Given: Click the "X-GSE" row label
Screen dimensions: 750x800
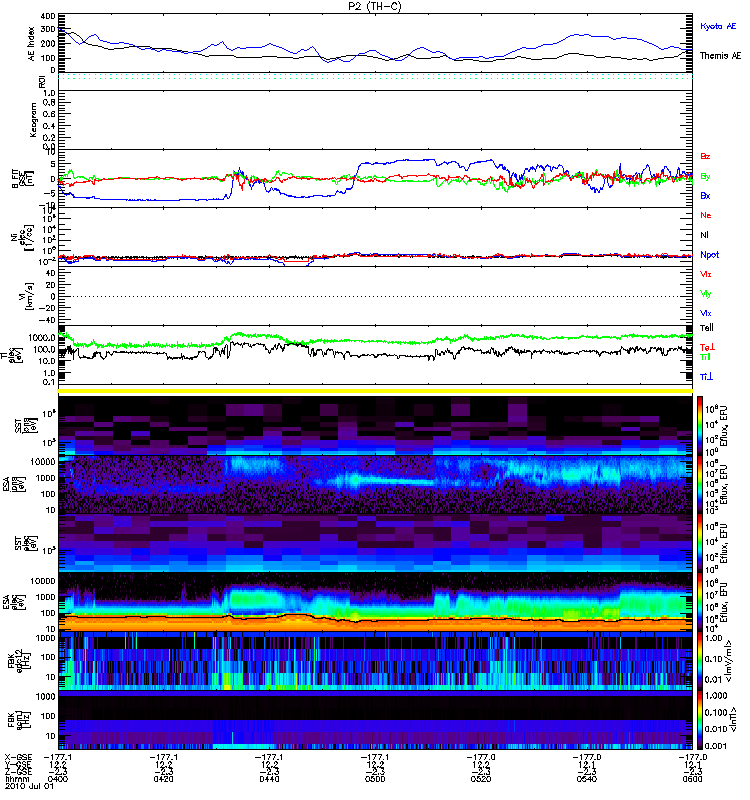Looking at the screenshot, I should (18, 757).
